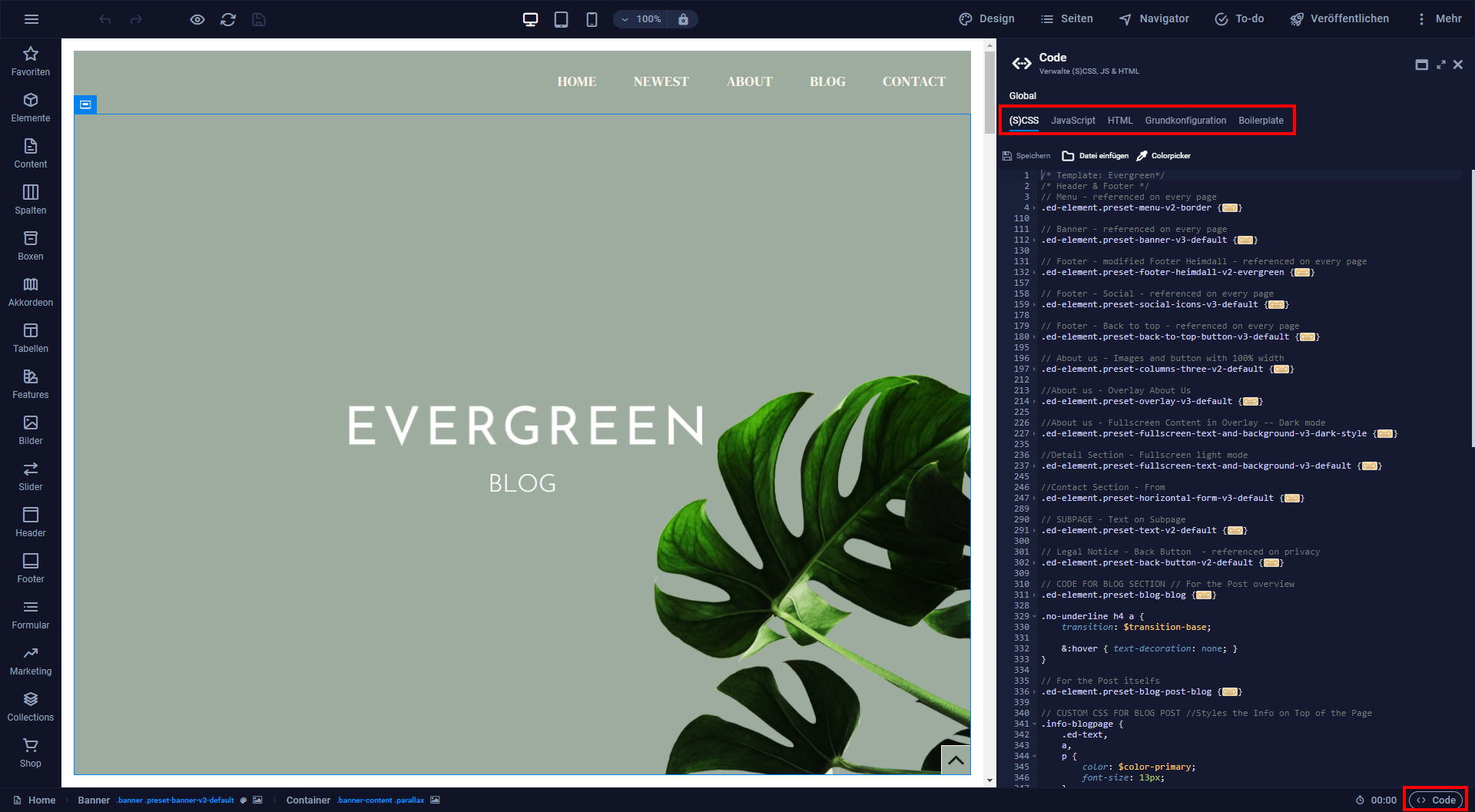
Task: Open Features in the sidebar
Action: coord(31,384)
